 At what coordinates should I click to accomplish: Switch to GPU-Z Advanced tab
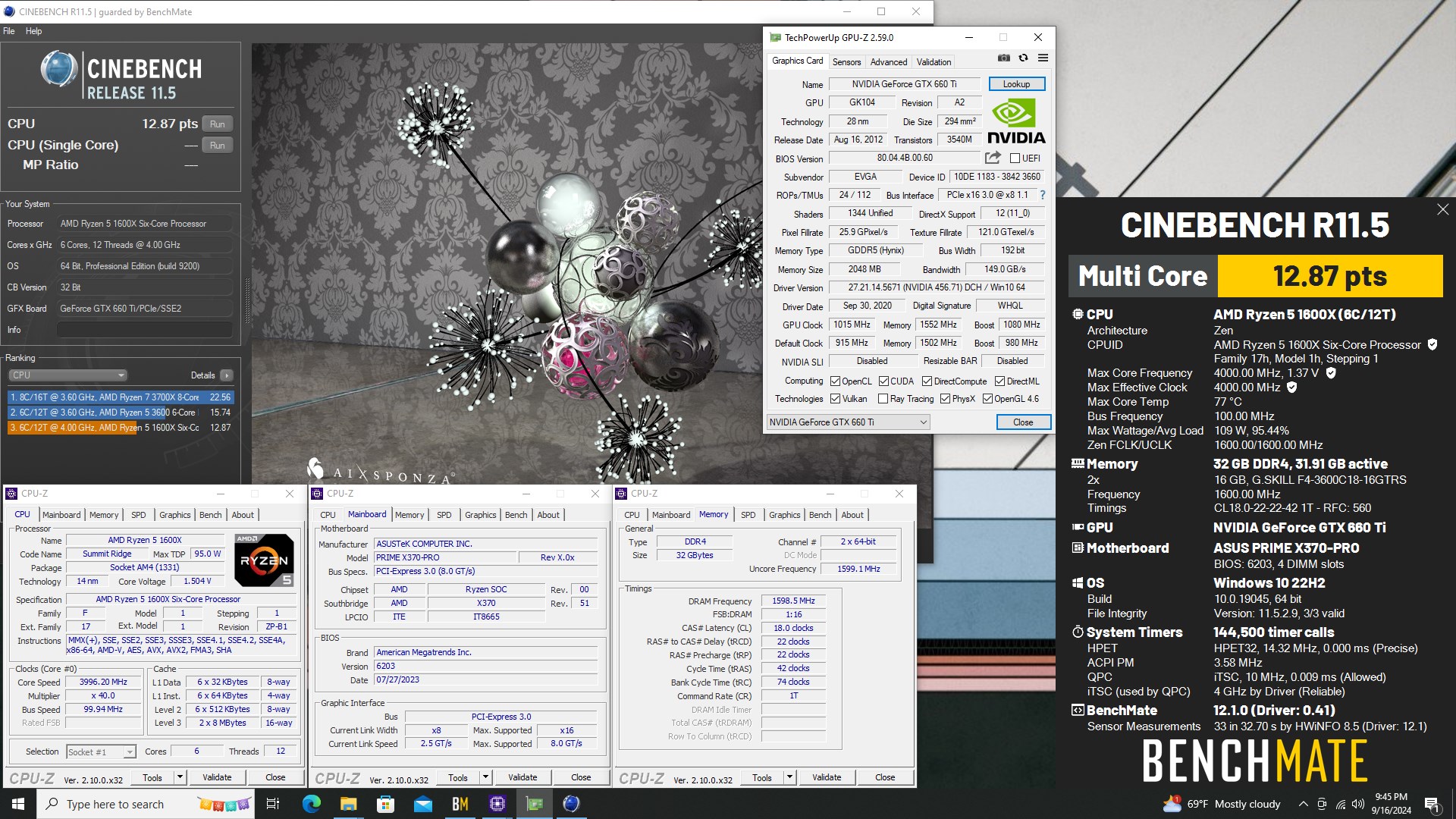(x=889, y=62)
